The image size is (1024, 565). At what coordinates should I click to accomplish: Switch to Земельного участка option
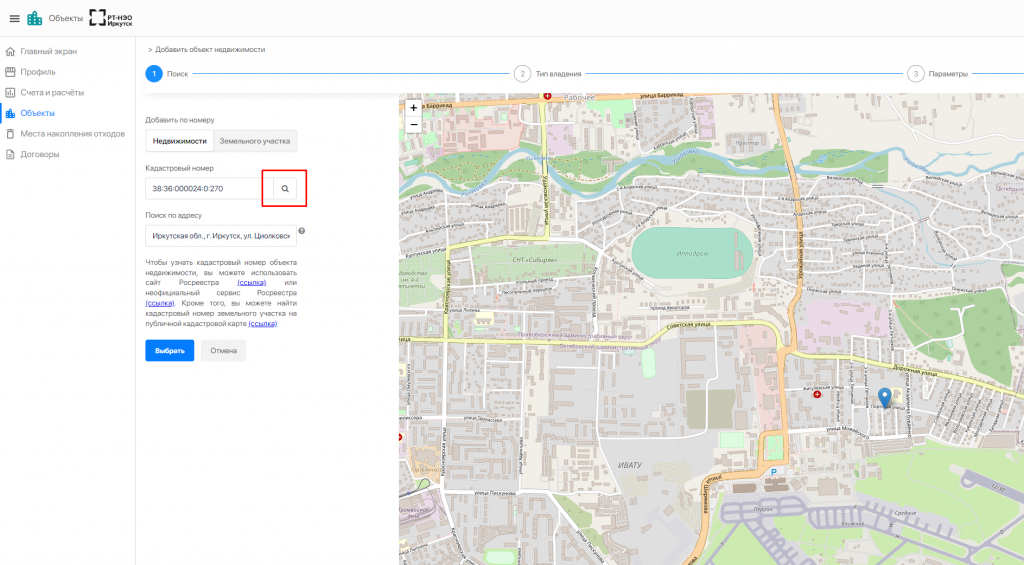[255, 141]
